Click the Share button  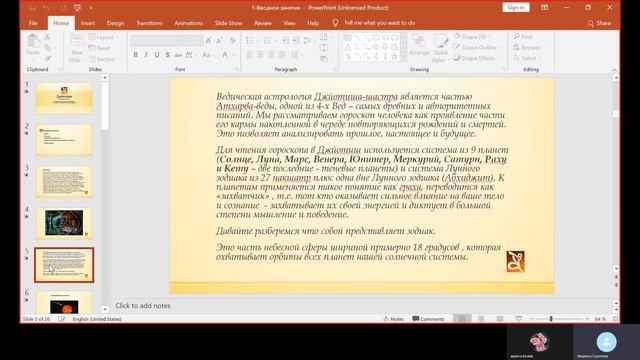tap(599, 24)
